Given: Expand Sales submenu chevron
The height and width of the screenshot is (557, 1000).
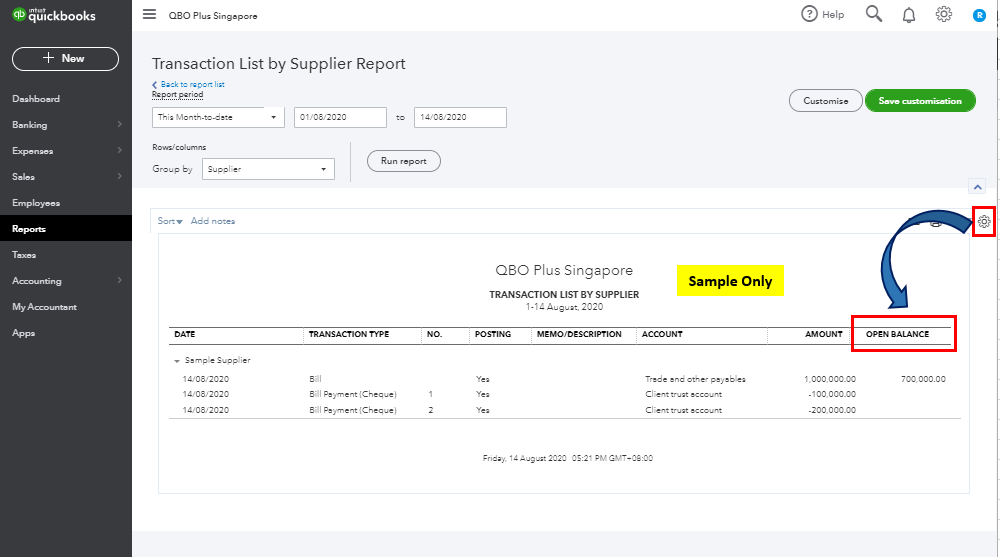Looking at the screenshot, I should tap(119, 176).
